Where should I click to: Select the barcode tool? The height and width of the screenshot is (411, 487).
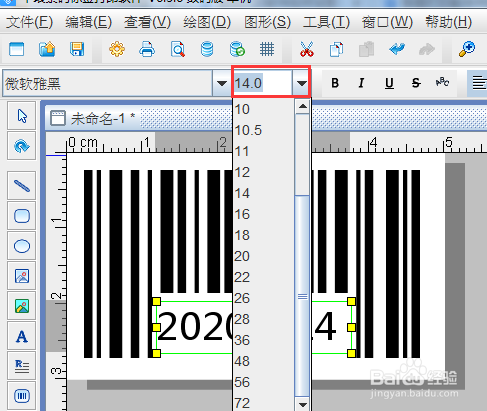pyautogui.click(x=22, y=396)
